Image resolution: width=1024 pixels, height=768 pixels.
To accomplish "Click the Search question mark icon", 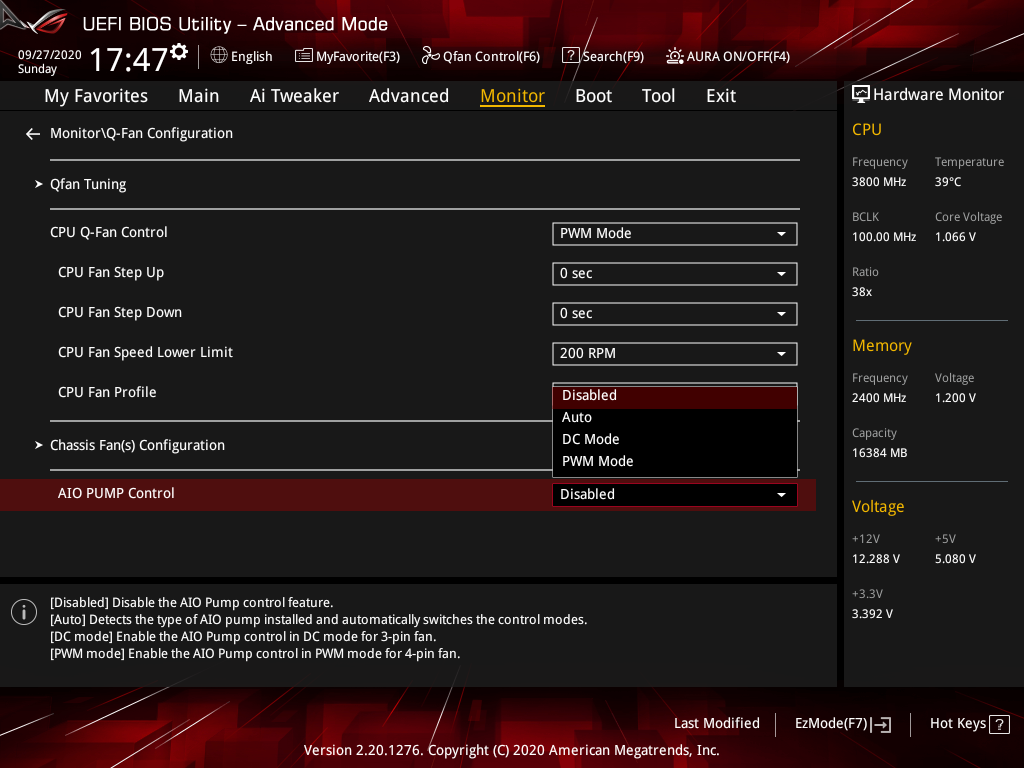I will click(x=570, y=56).
